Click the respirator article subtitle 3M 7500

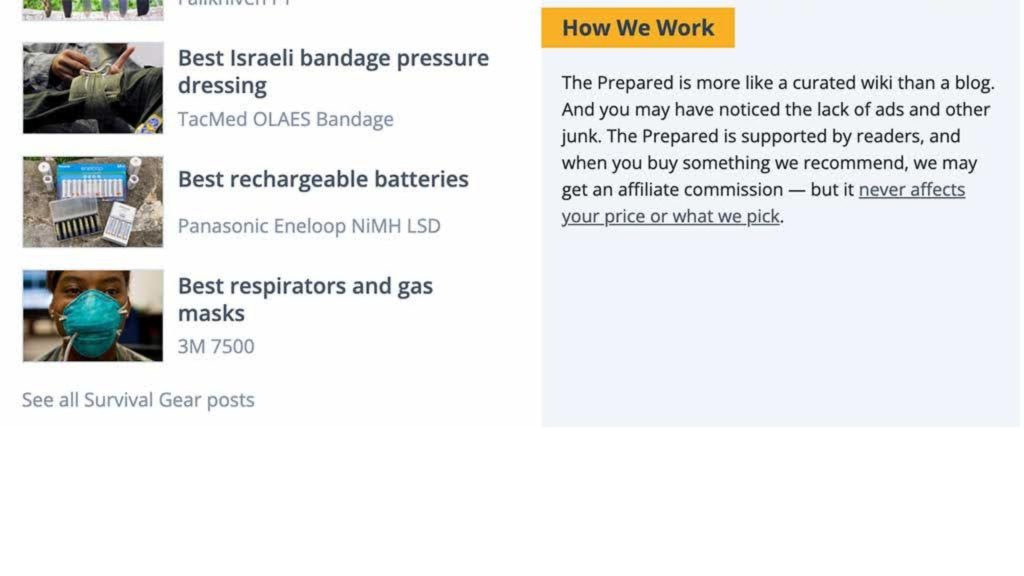[x=215, y=346]
